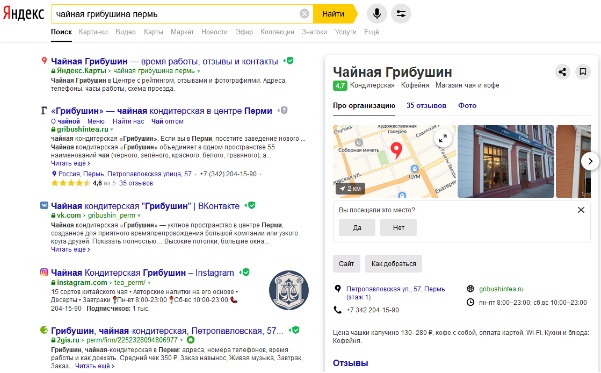Expand the Яндекс.Карты result URL dropdown arrow
The width and height of the screenshot is (601, 373).
pos(199,71)
